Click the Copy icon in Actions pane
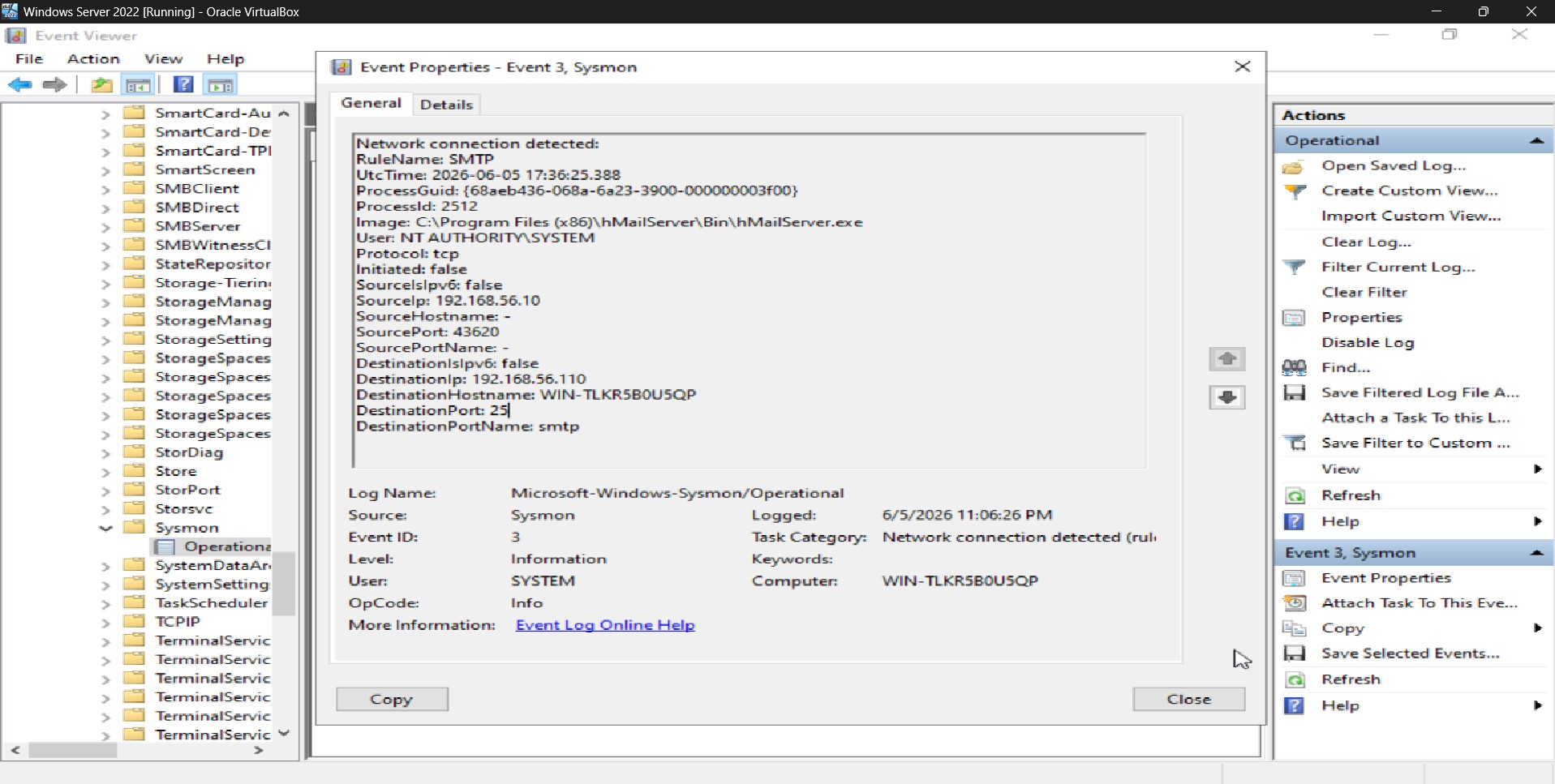The width and height of the screenshot is (1555, 784). click(1294, 628)
